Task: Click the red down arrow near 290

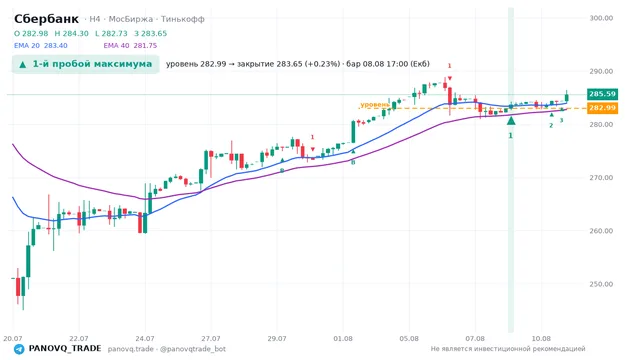Action: click(449, 78)
